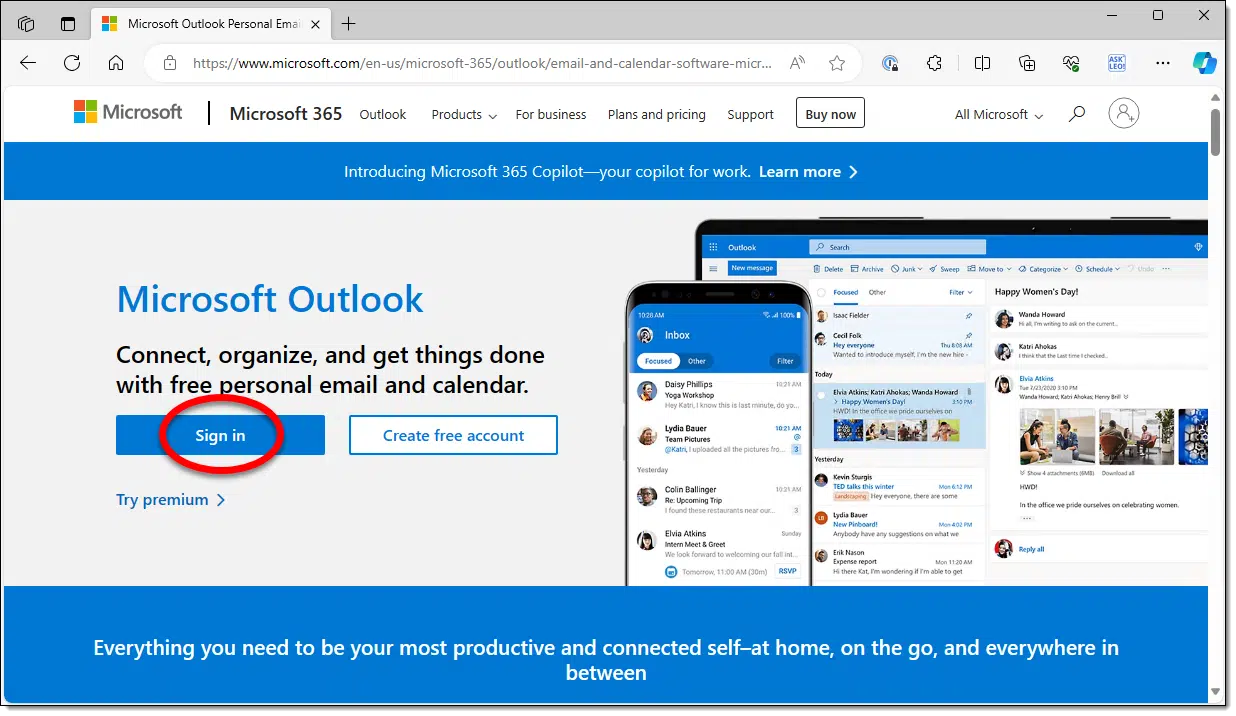Open browser Settings and more menu
This screenshot has height=716, width=1236.
pyautogui.click(x=1162, y=63)
